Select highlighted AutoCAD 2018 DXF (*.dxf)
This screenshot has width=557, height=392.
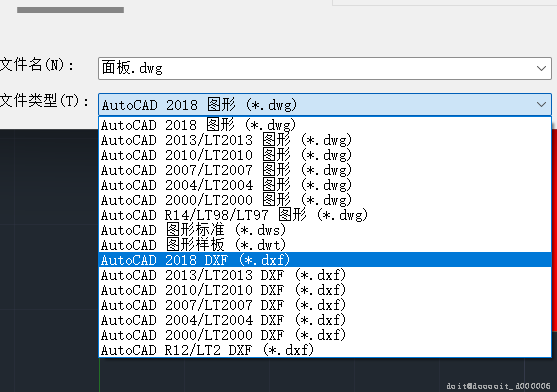point(325,260)
